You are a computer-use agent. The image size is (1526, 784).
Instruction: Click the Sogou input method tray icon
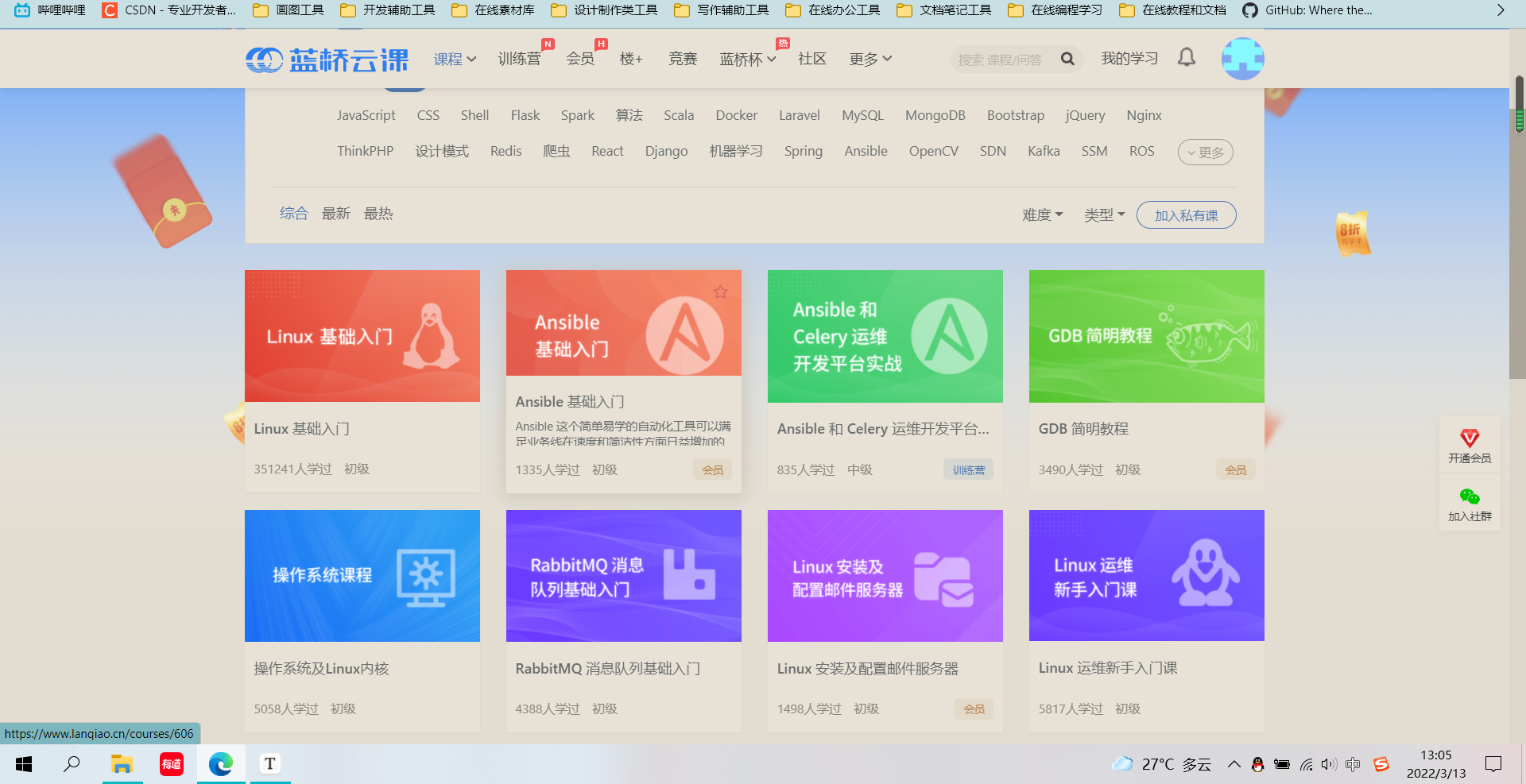[x=1381, y=764]
